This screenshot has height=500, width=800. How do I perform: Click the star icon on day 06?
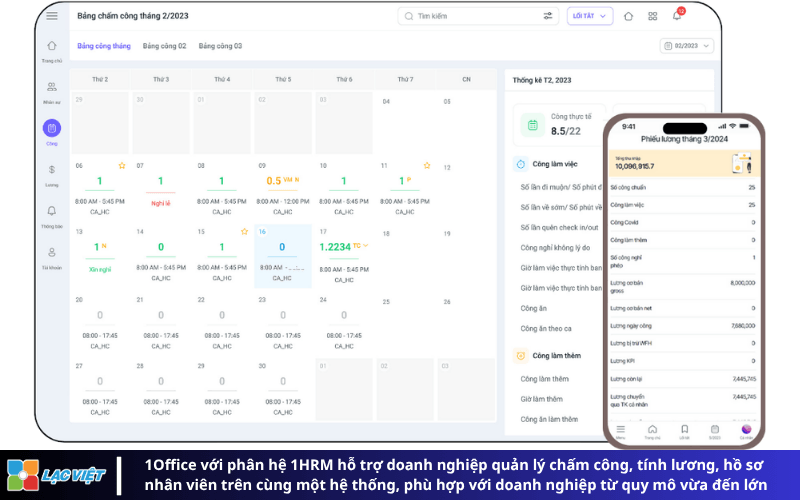click(x=121, y=165)
